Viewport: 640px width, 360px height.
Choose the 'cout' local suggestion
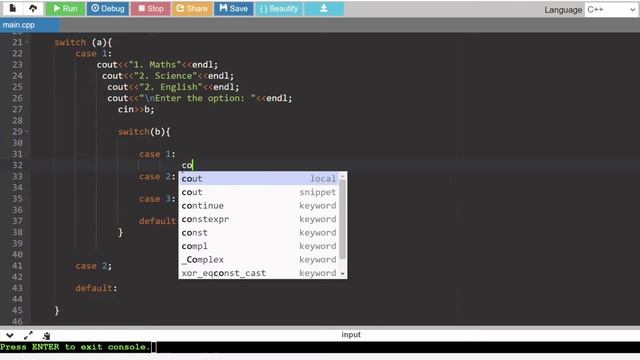coord(259,178)
